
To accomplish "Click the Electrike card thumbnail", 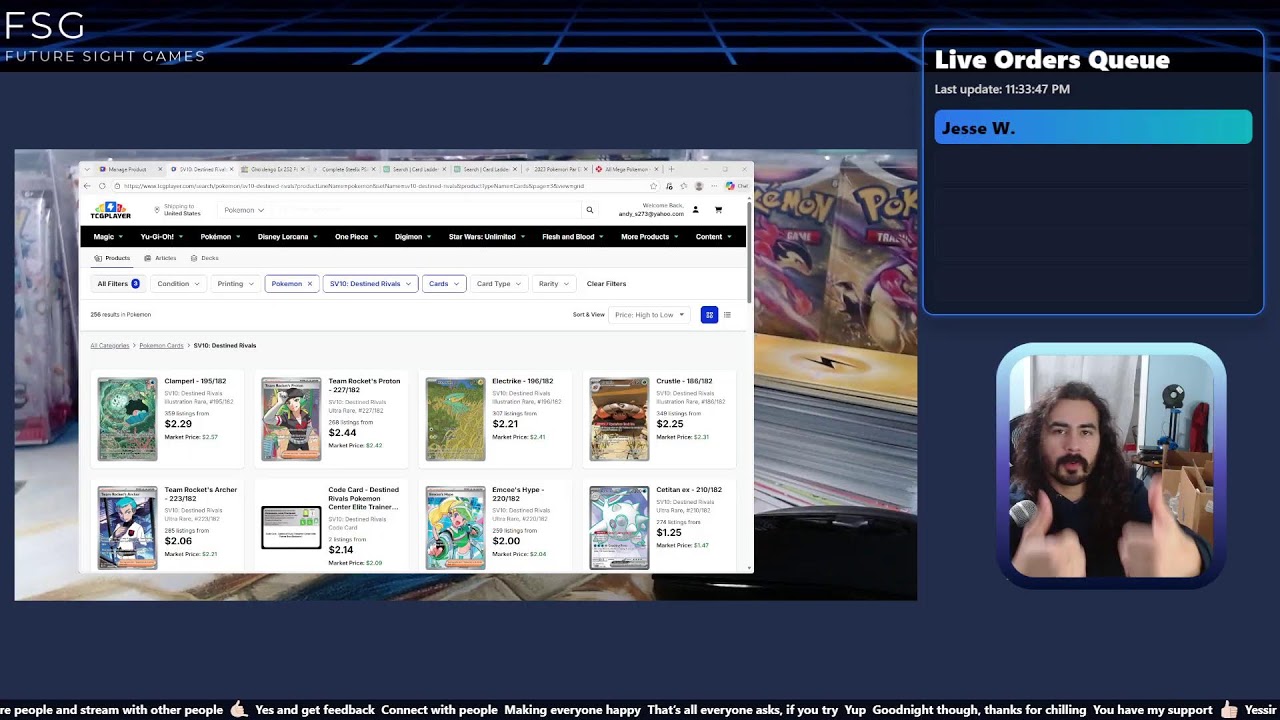I will [x=455, y=419].
